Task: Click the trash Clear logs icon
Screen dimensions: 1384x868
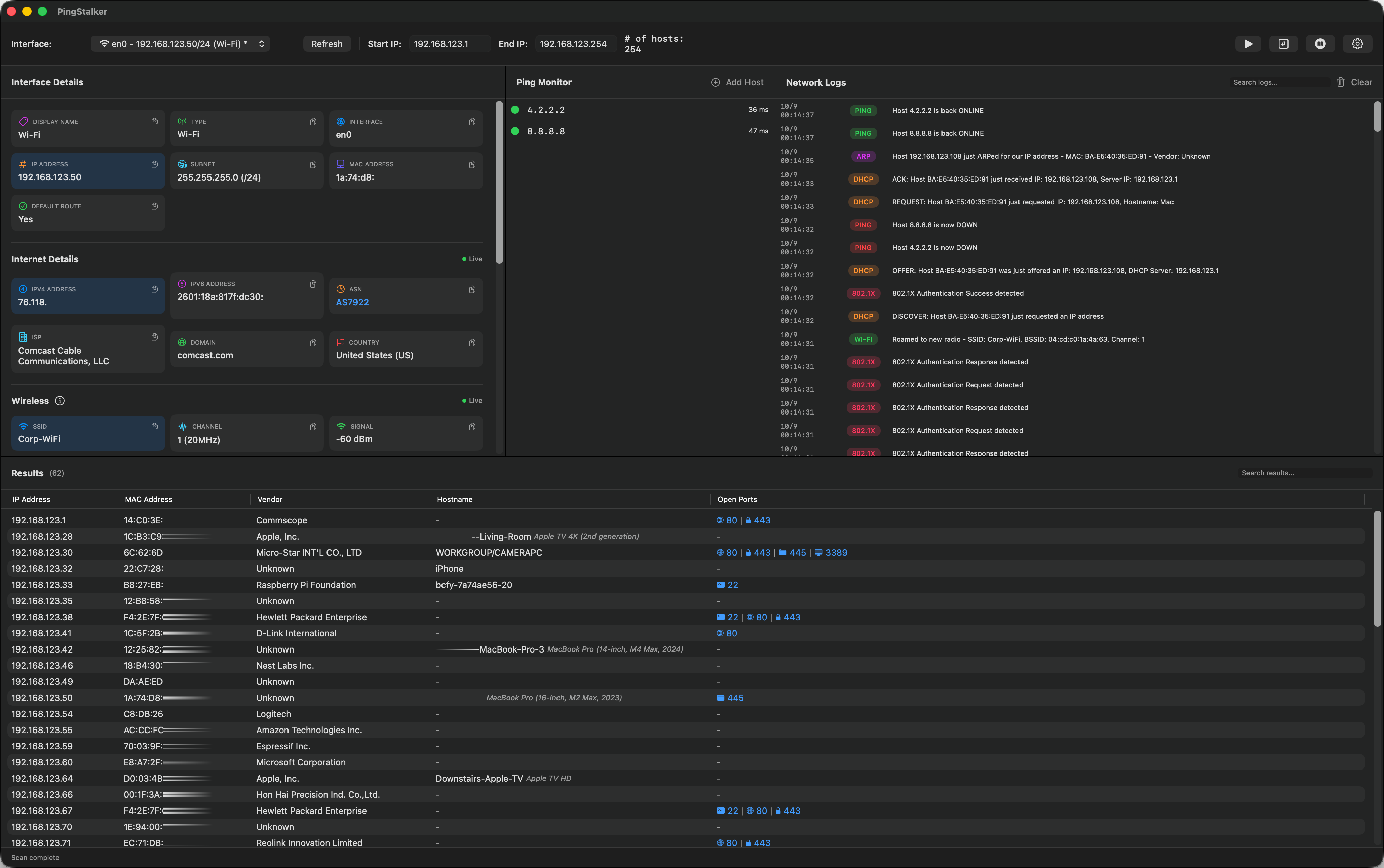Action: 1340,82
